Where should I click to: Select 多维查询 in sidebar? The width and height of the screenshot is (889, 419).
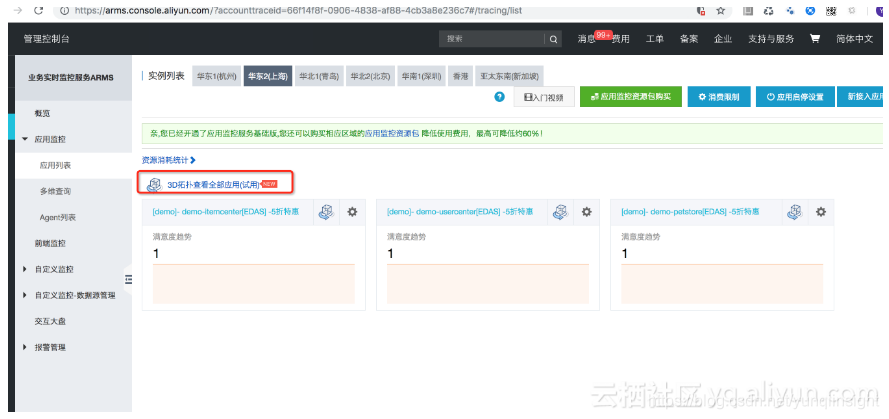coord(55,192)
